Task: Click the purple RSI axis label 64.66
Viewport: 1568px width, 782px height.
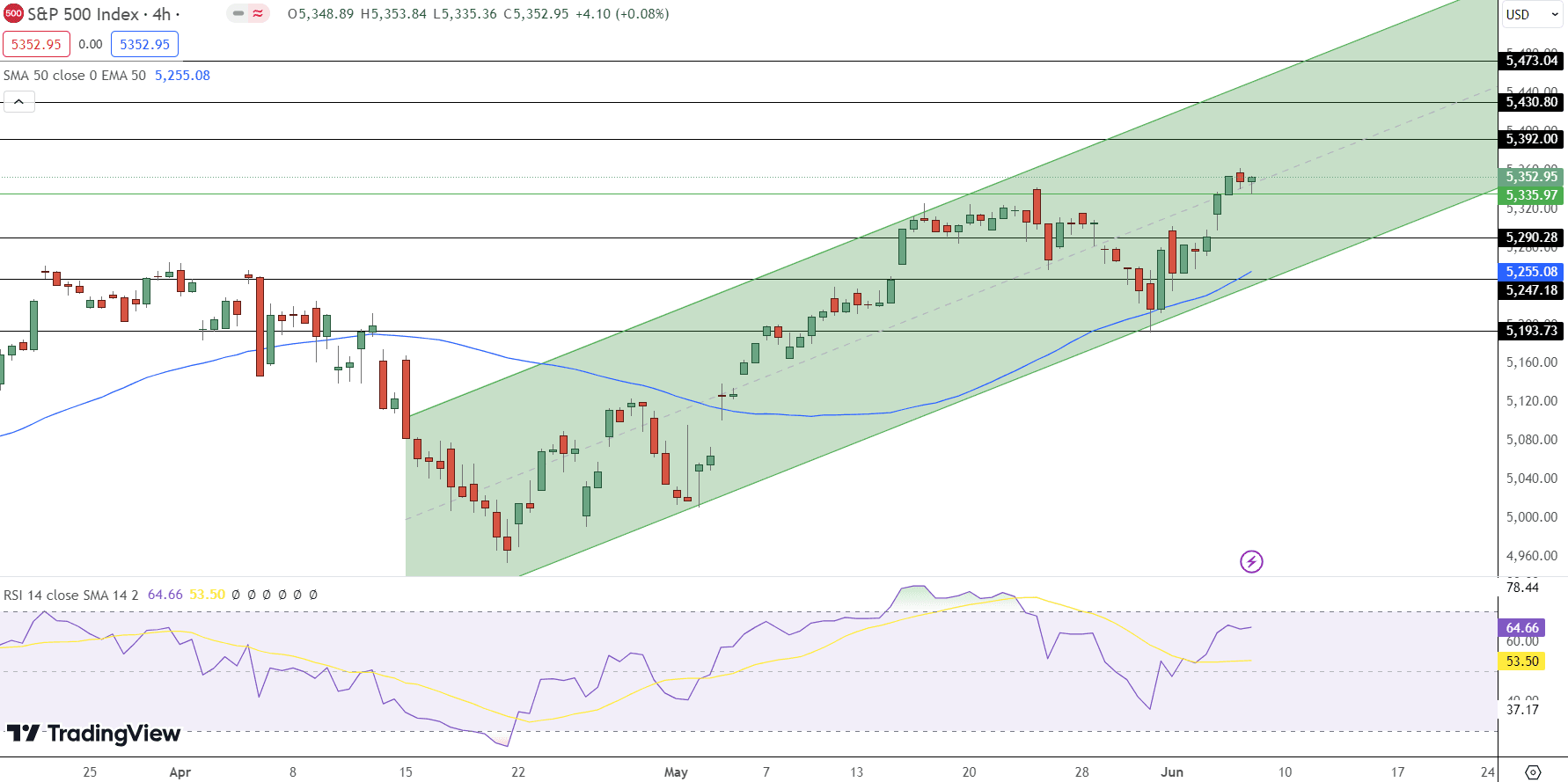Action: pyautogui.click(x=1522, y=628)
